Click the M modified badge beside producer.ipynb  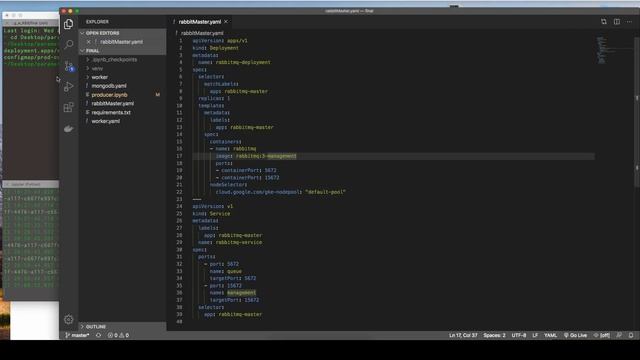click(x=158, y=95)
